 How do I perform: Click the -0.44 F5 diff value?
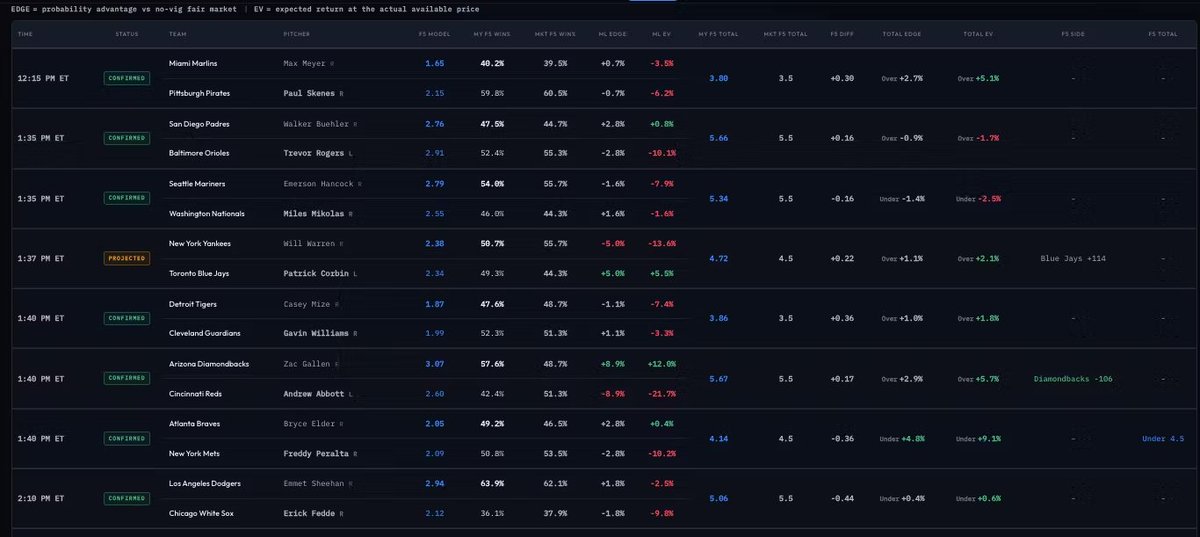[x=842, y=498]
